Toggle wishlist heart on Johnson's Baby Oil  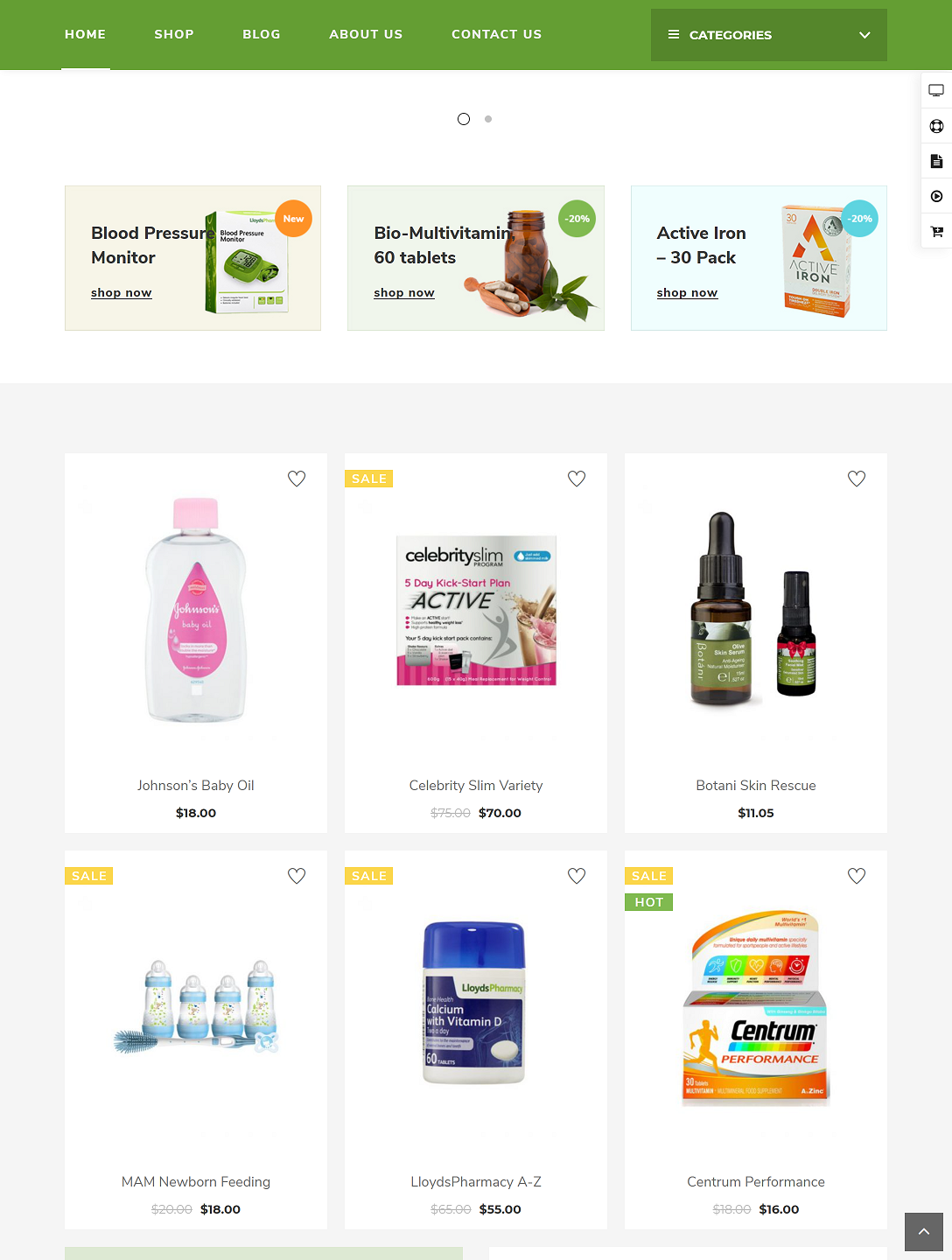tap(297, 479)
